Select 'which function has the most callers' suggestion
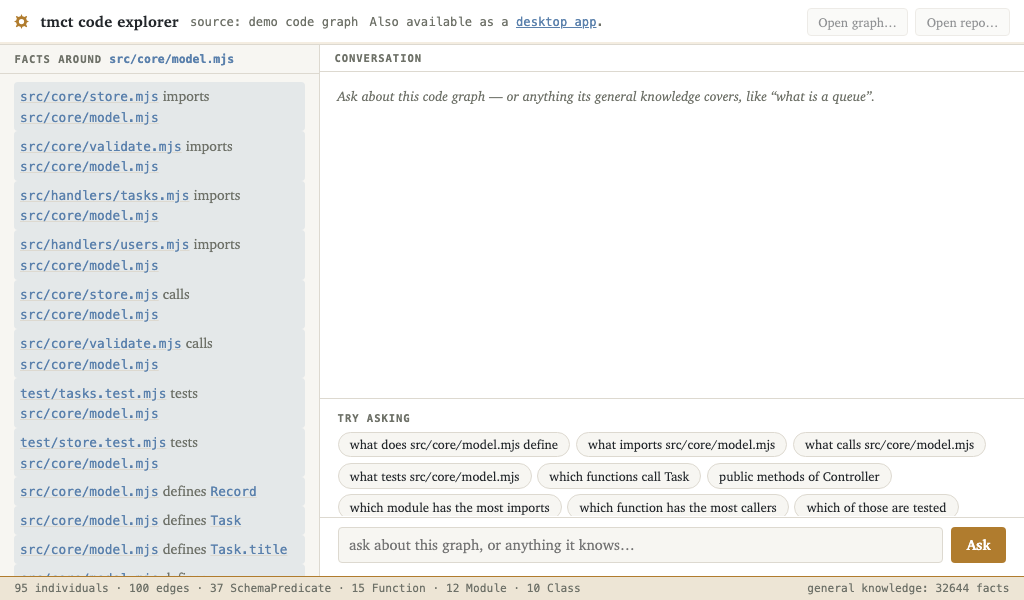Image resolution: width=1024 pixels, height=600 pixels. click(678, 507)
